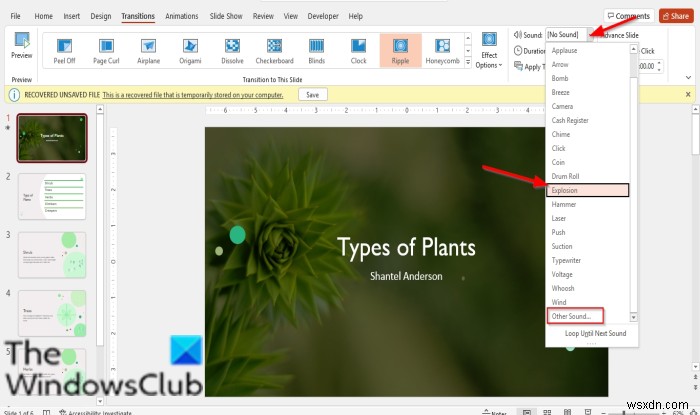Viewport: 700px width, 415px height.
Task: Click the Preview transition icon
Action: coord(21,46)
